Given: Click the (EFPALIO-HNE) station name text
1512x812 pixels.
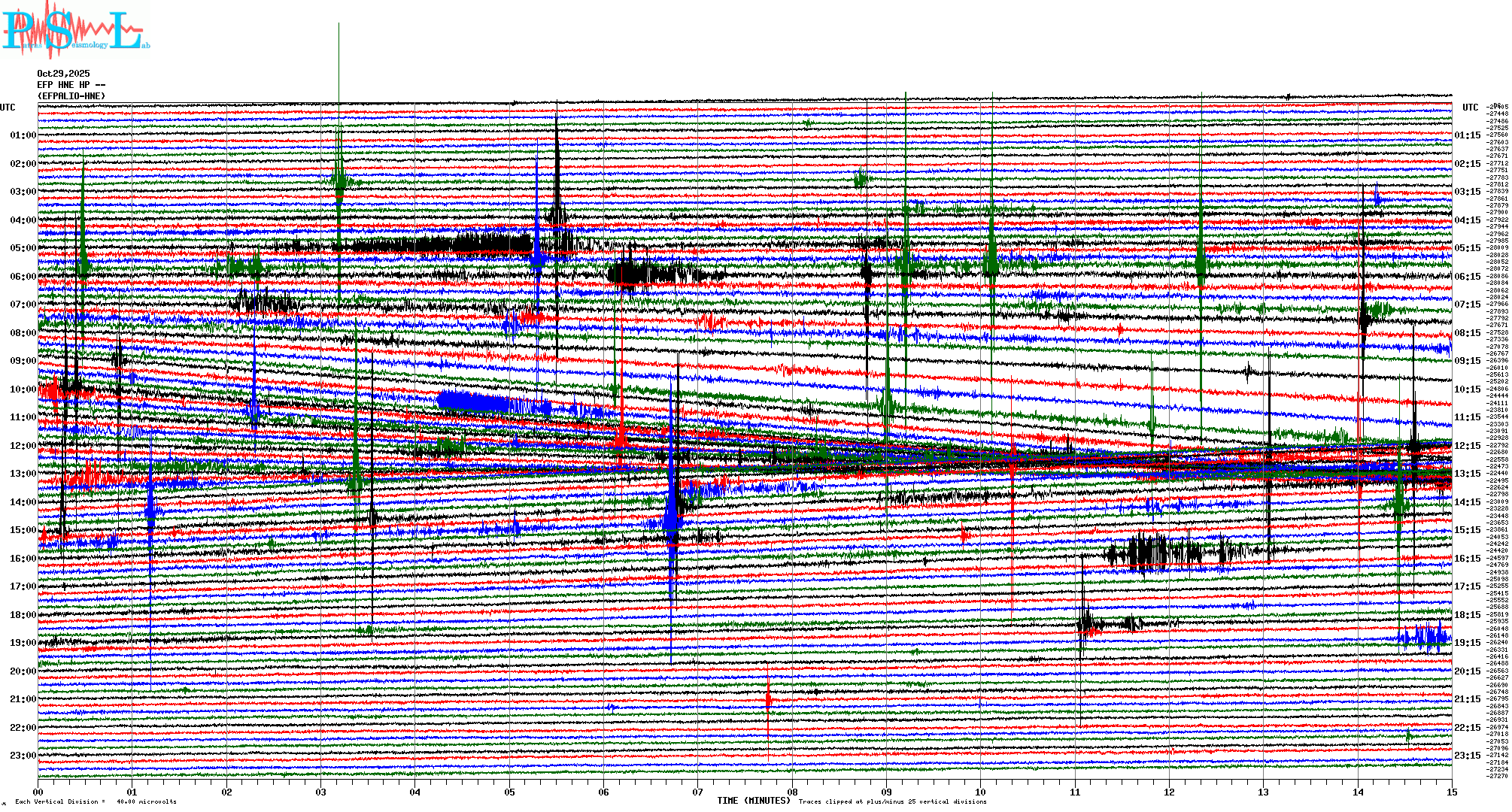Looking at the screenshot, I should (x=71, y=96).
